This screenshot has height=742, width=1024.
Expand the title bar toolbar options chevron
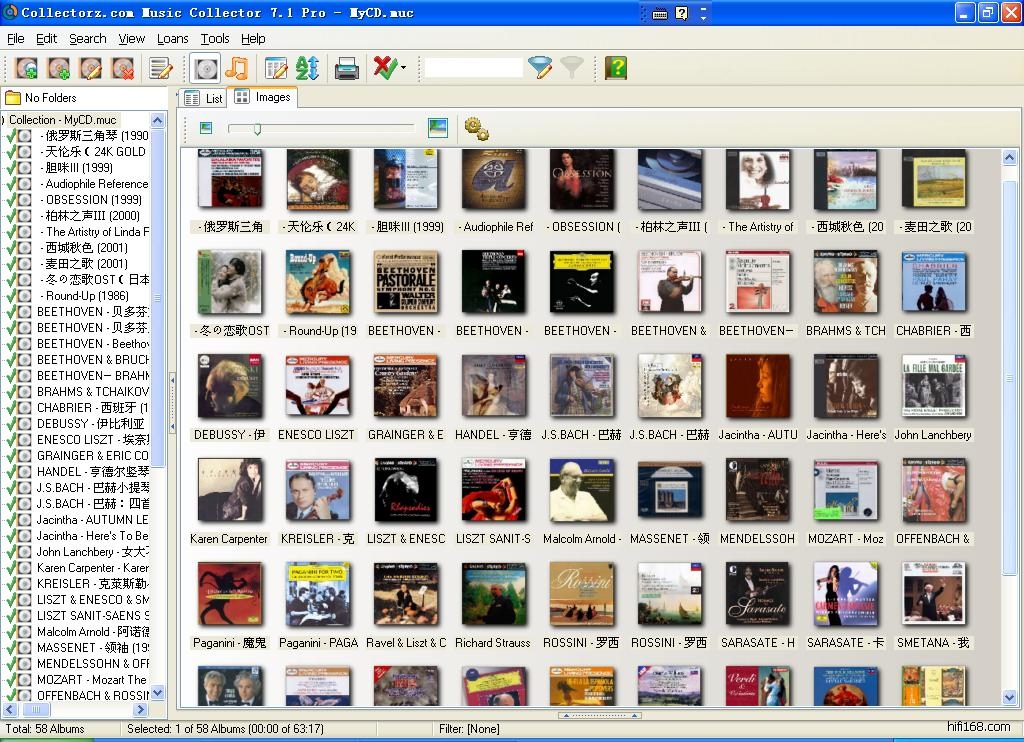pos(703,13)
